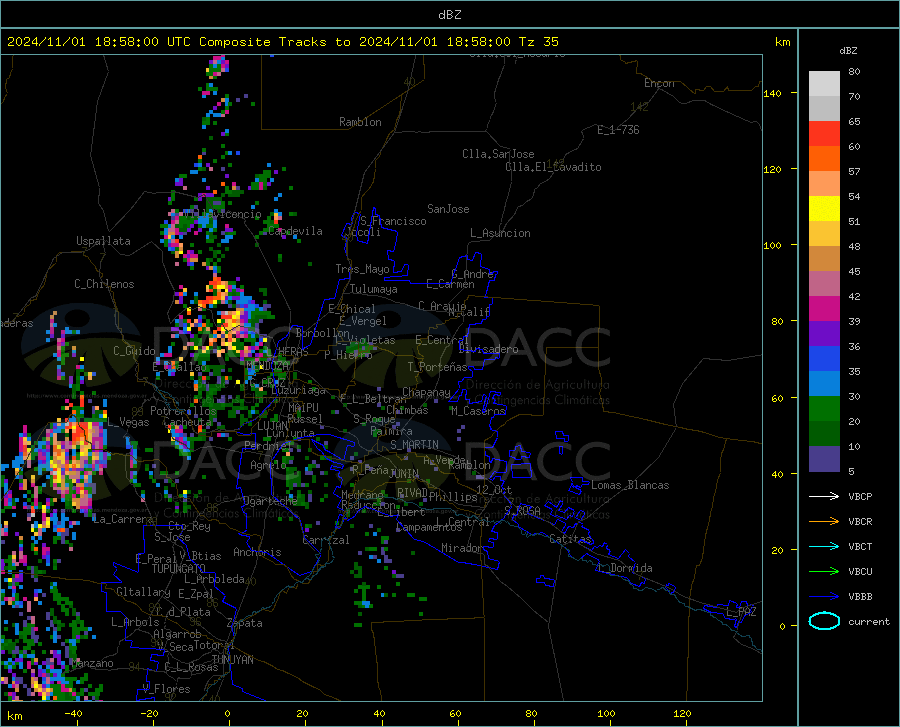Pick the light blue 30-35 dBZ swatch
The height and width of the screenshot is (727, 900).
824,384
